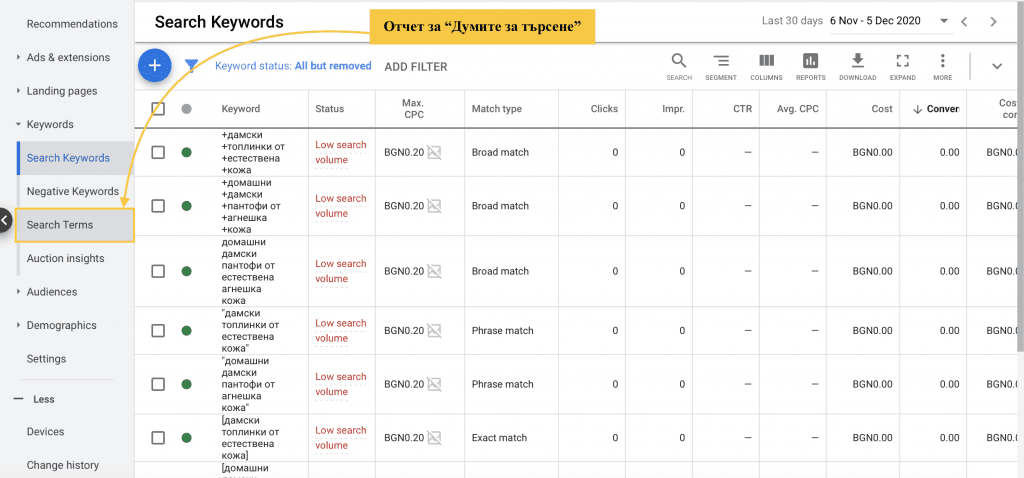The image size is (1024, 478).
Task: Go to Negative Keywords page
Action: point(72,191)
